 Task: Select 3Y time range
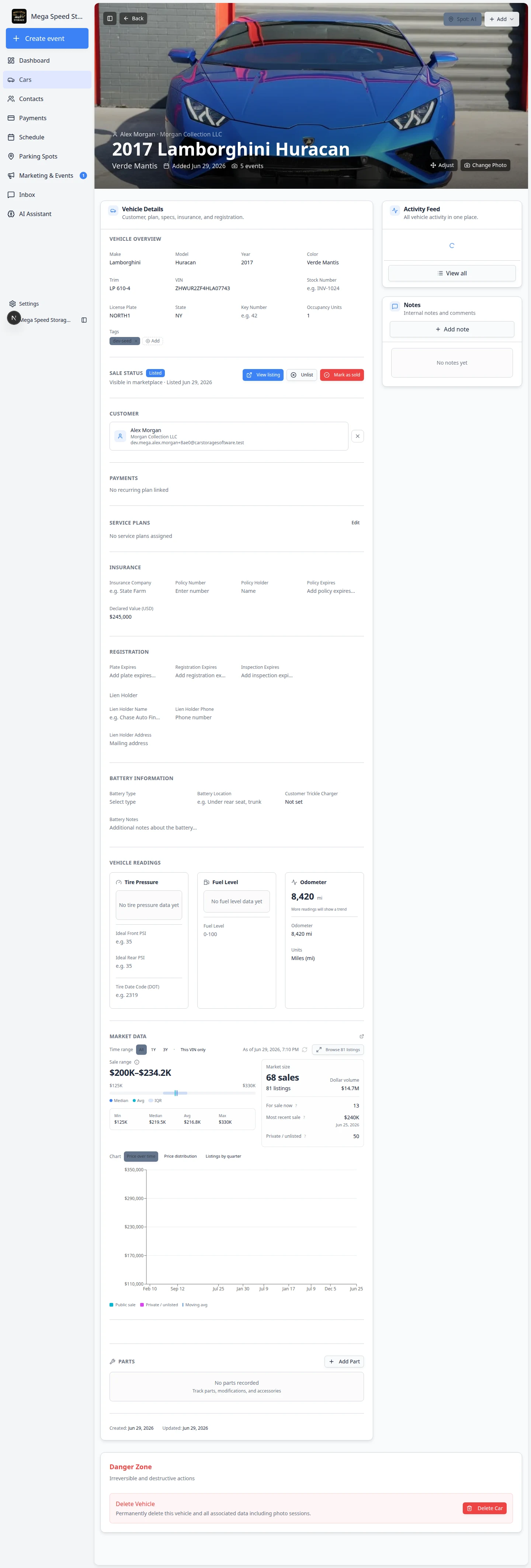point(165,1049)
